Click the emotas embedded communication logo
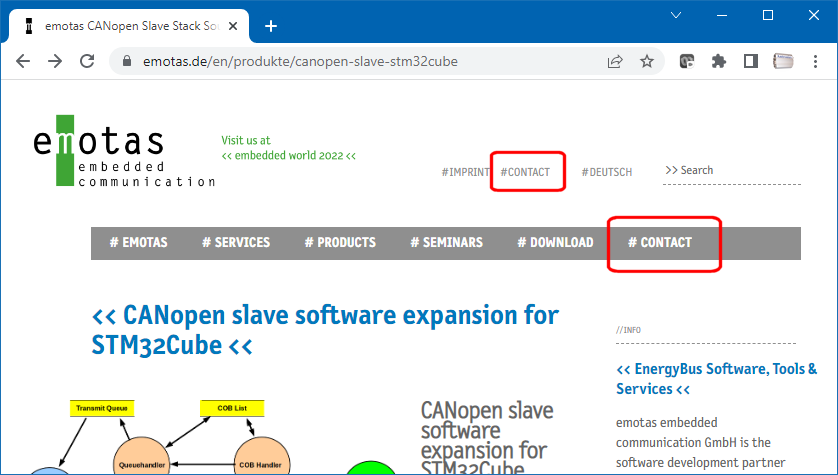This screenshot has width=838, height=475. point(124,151)
